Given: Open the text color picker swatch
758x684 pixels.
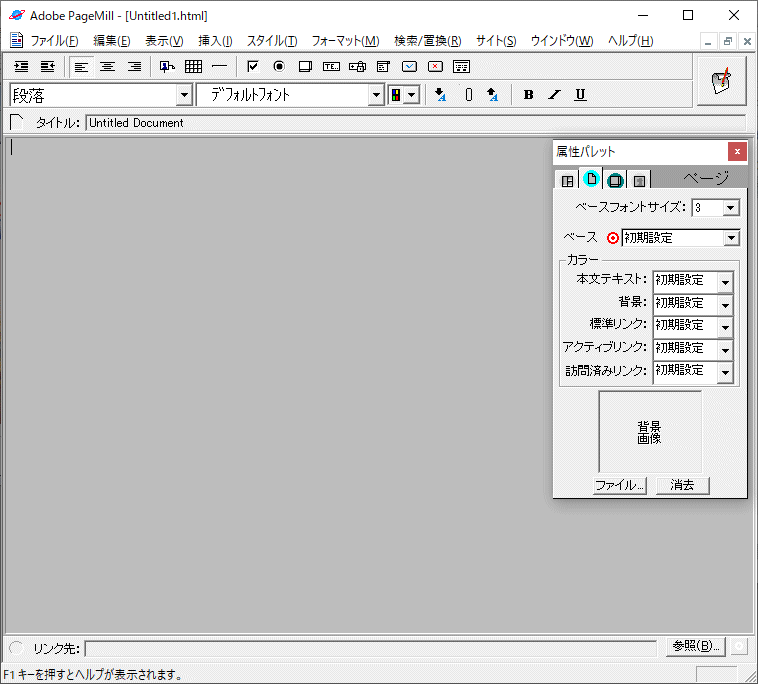Looking at the screenshot, I should pyautogui.click(x=403, y=95).
